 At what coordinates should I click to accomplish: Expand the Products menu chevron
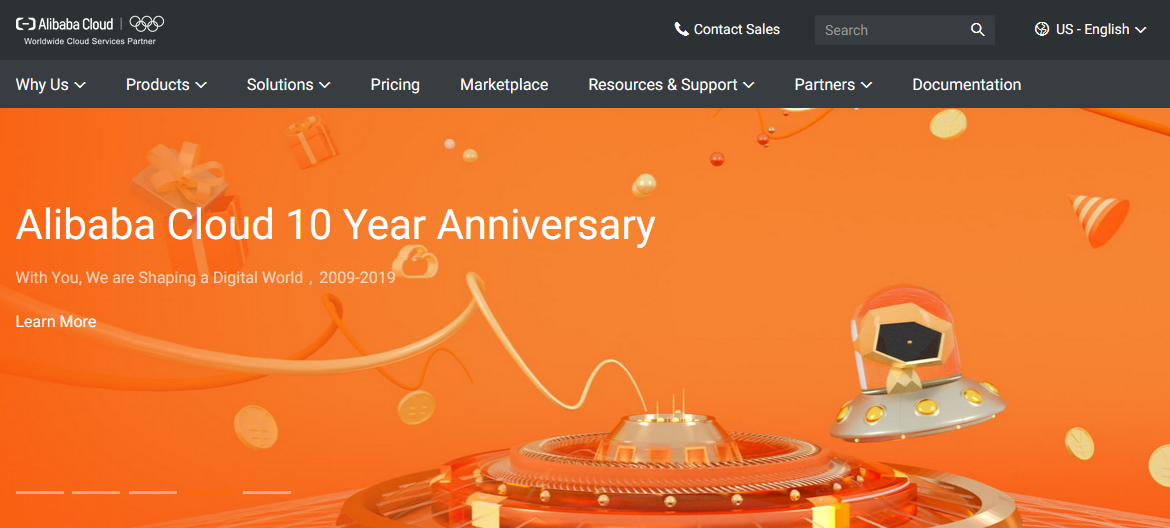click(201, 85)
